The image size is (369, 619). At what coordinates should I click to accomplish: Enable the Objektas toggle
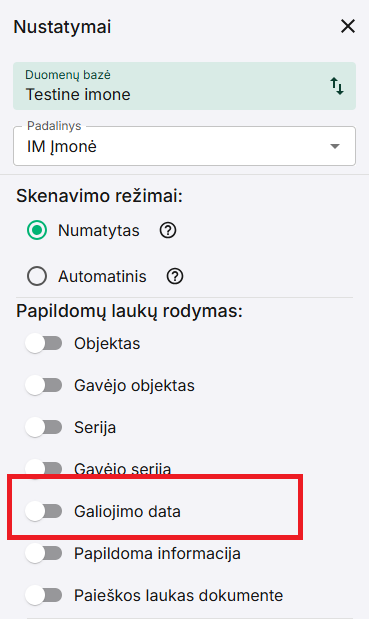click(44, 343)
